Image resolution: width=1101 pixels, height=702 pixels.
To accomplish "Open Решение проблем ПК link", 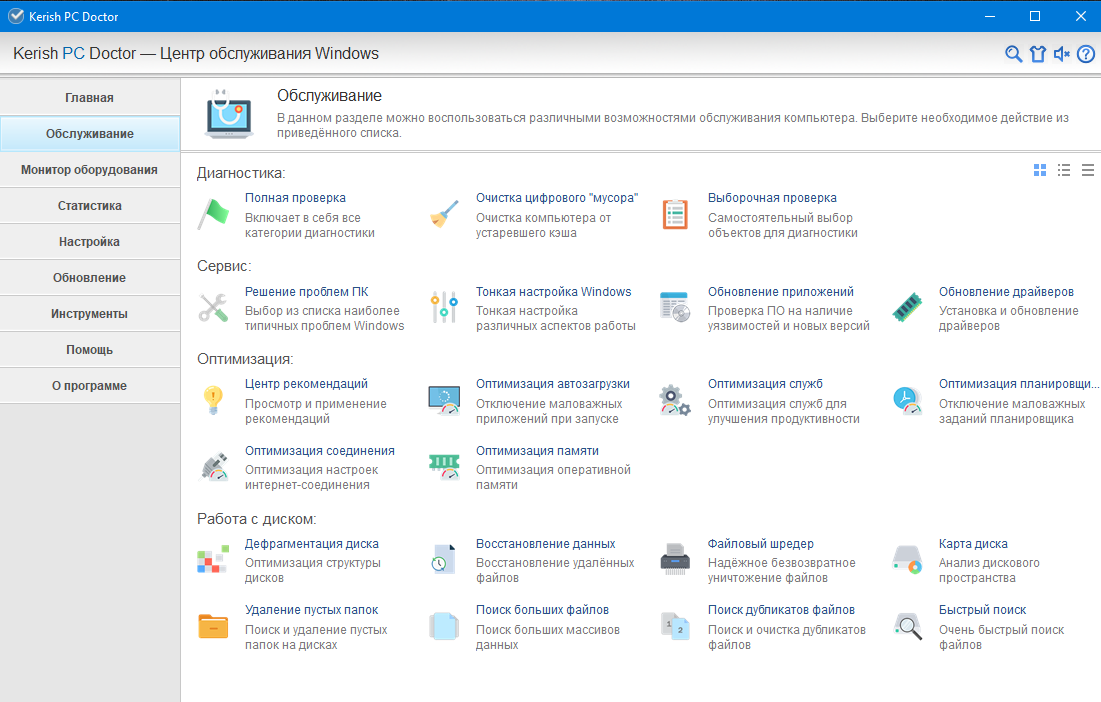I will coord(306,291).
